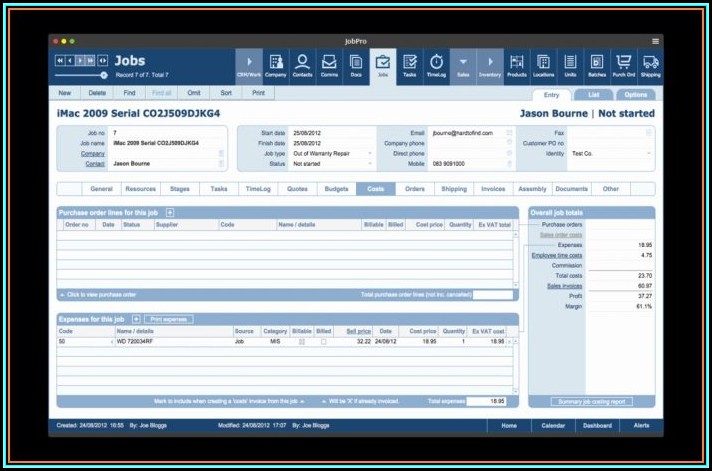
Task: Click the record navigation slider
Action: pyautogui.click(x=80, y=75)
